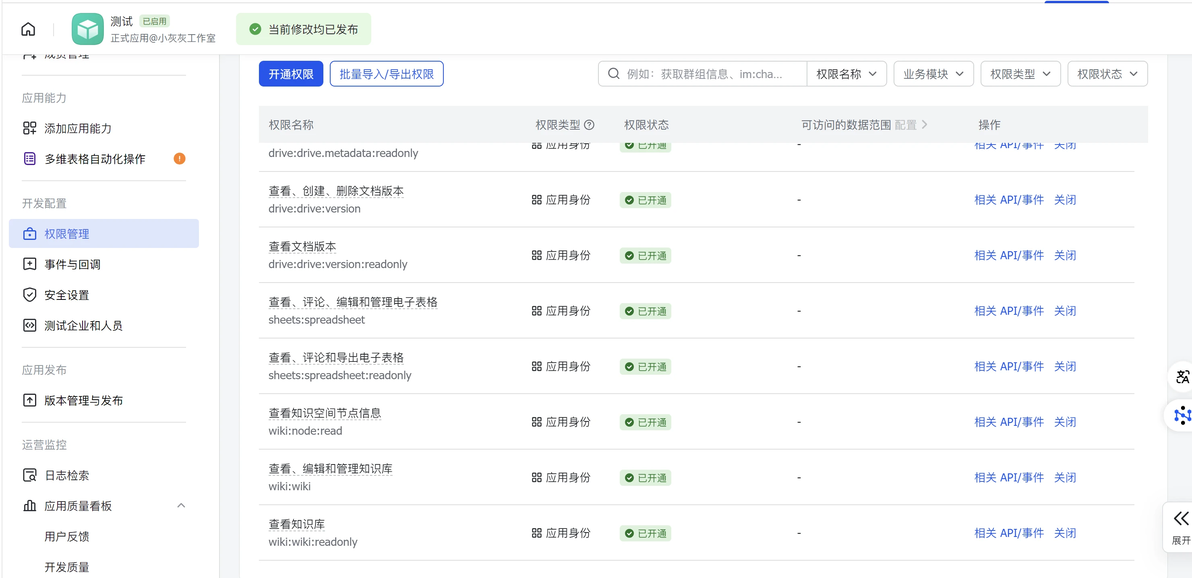This screenshot has height=578, width=1192.
Task: Click the search magnifier icon
Action: click(613, 74)
